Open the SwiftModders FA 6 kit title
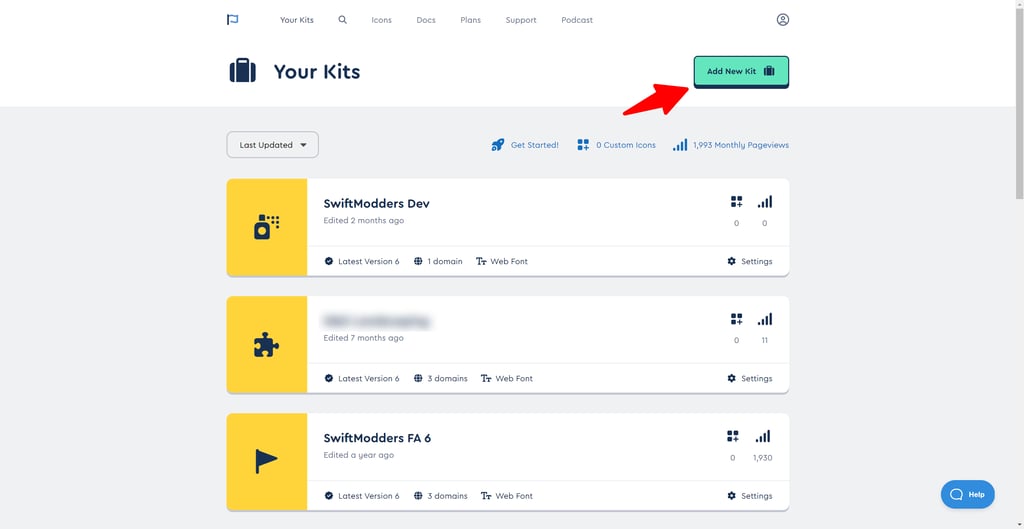 point(377,438)
